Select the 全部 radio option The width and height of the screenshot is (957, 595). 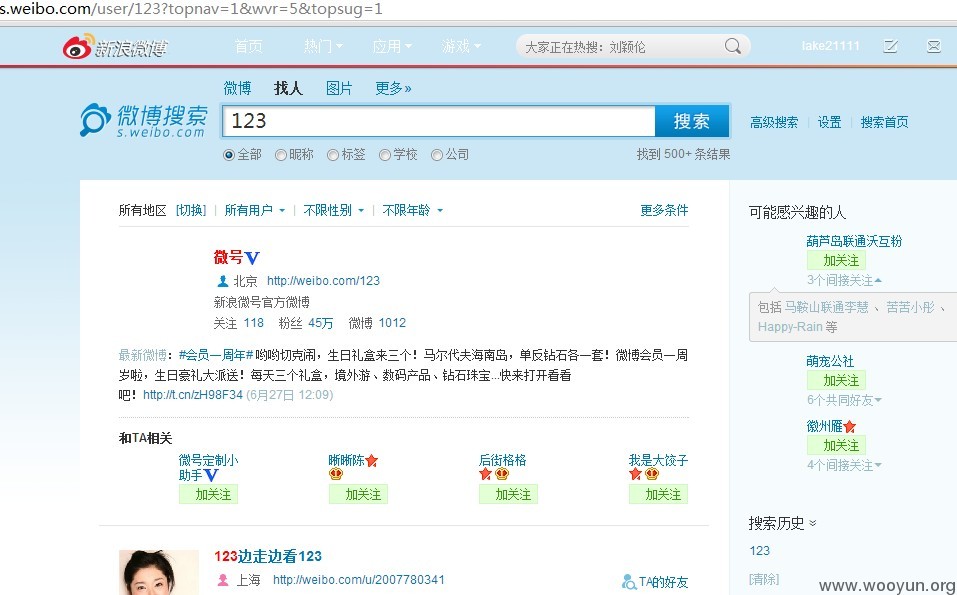[229, 155]
